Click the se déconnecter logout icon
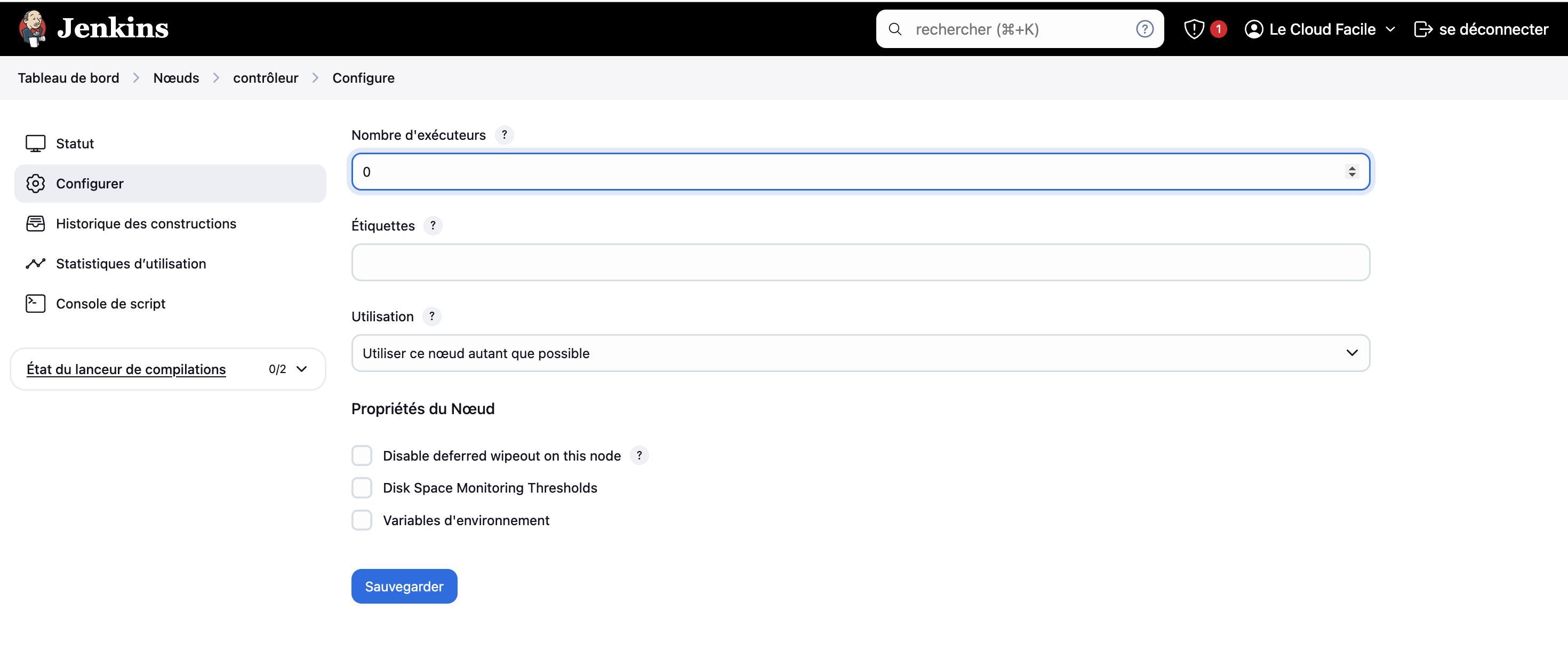 click(x=1422, y=29)
